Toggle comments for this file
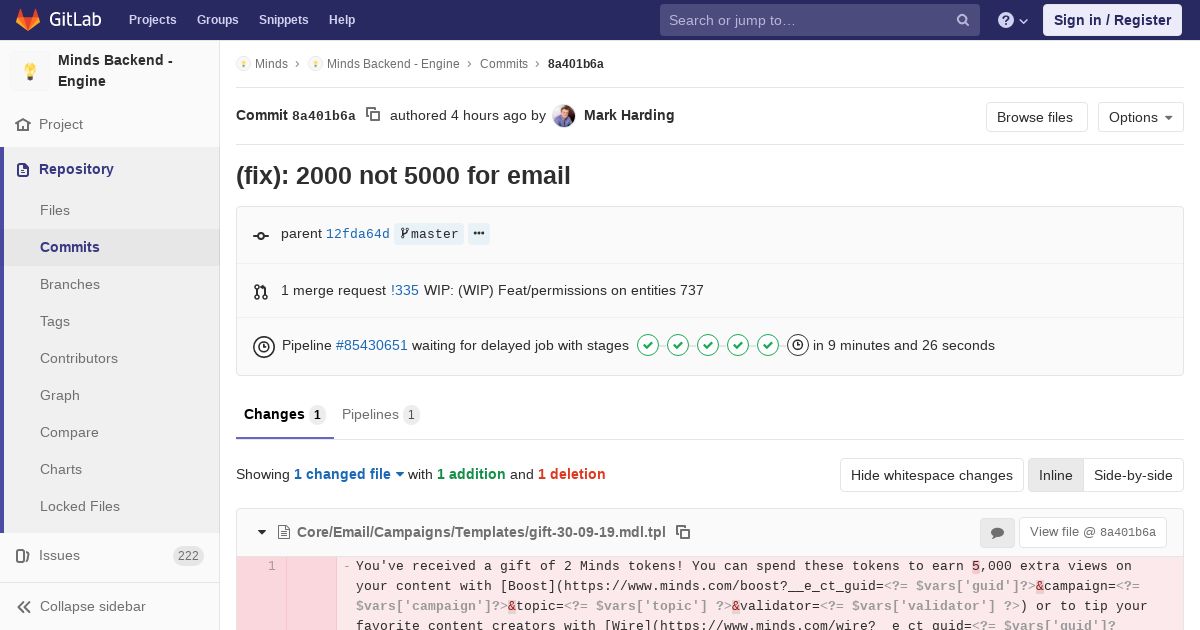1200x630 pixels. pos(997,533)
